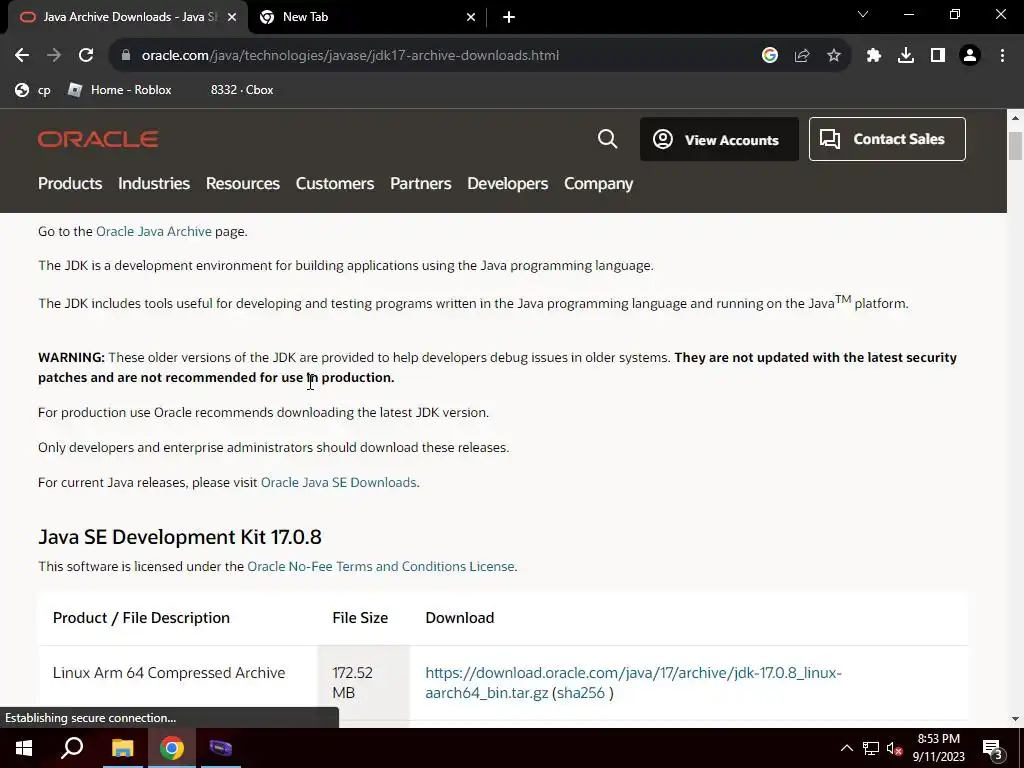Viewport: 1024px width, 768px height.
Task: Open Oracle site search magnifier
Action: 607,138
